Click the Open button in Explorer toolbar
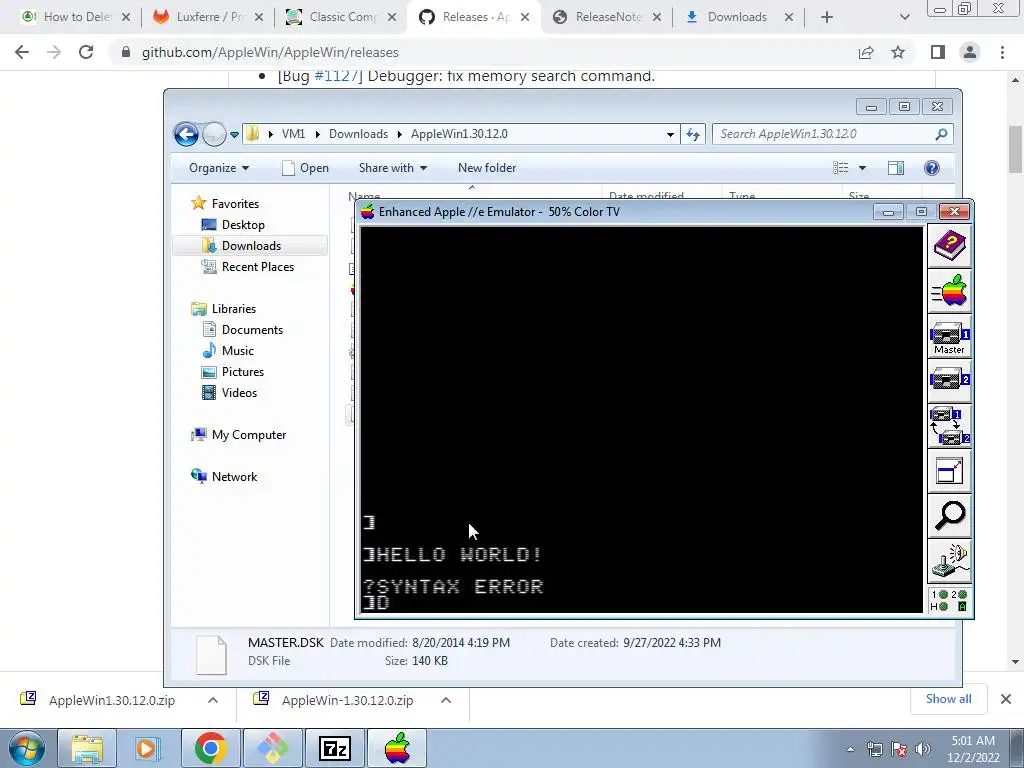 pos(305,168)
